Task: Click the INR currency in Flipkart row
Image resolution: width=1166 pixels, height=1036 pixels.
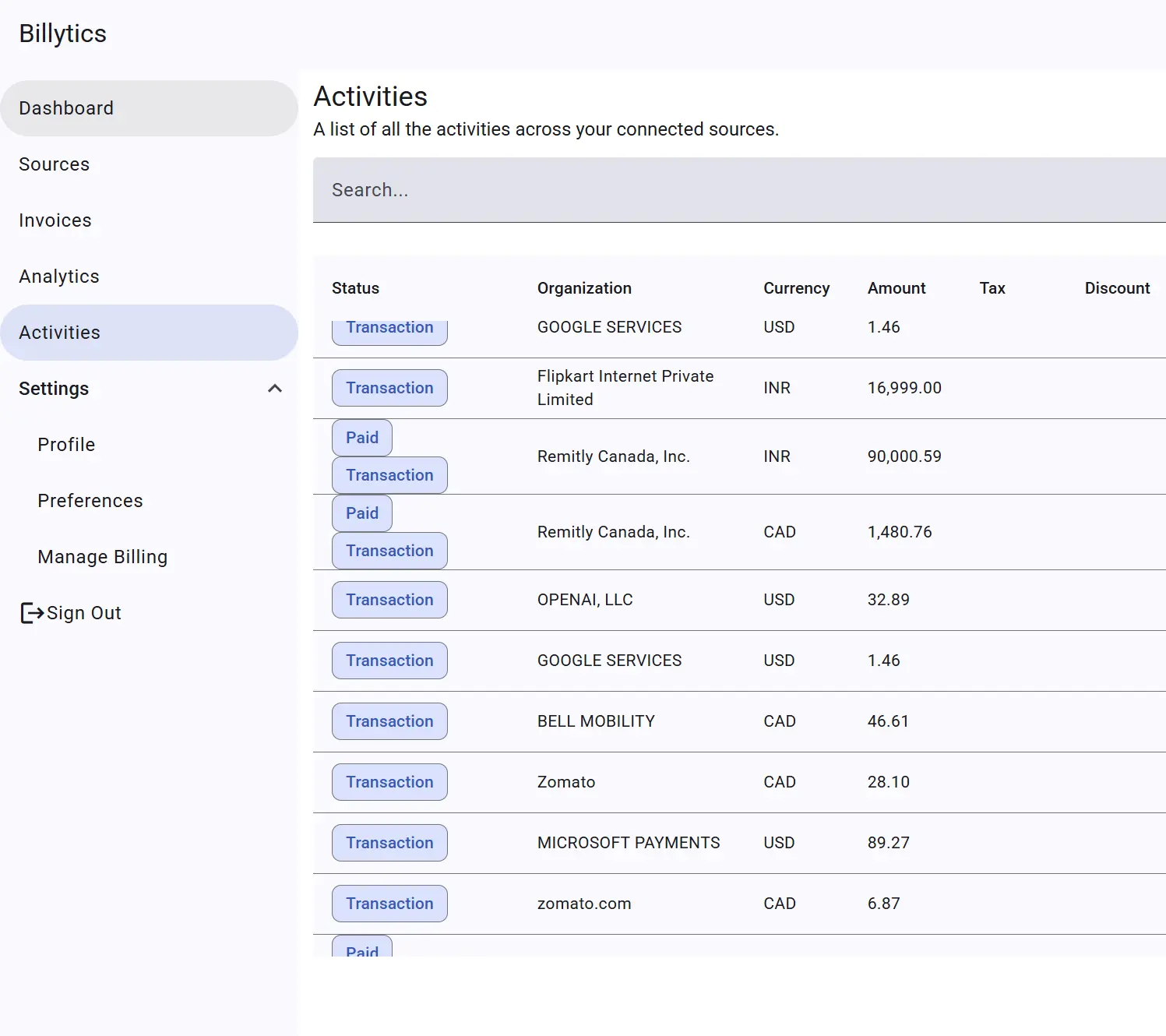Action: (x=777, y=388)
